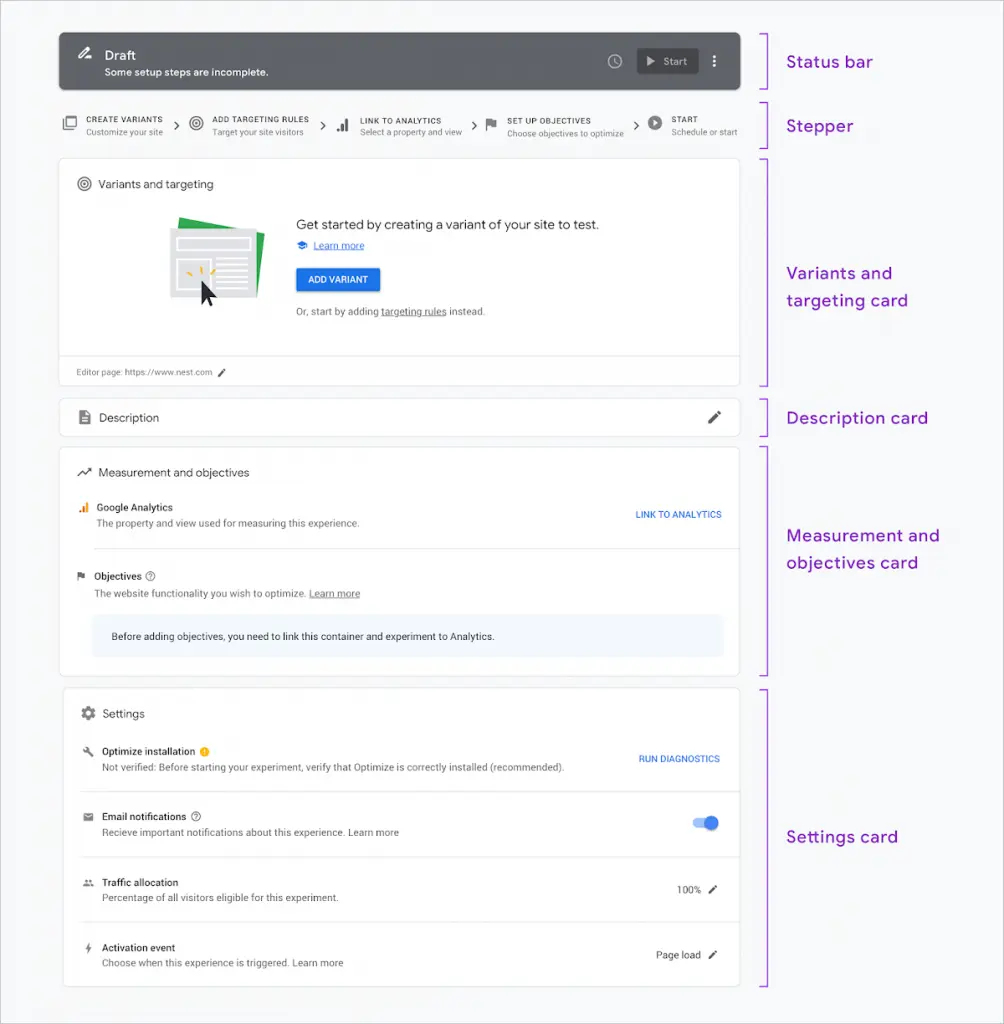The image size is (1004, 1024).
Task: Click the Start experiment button
Action: point(667,61)
